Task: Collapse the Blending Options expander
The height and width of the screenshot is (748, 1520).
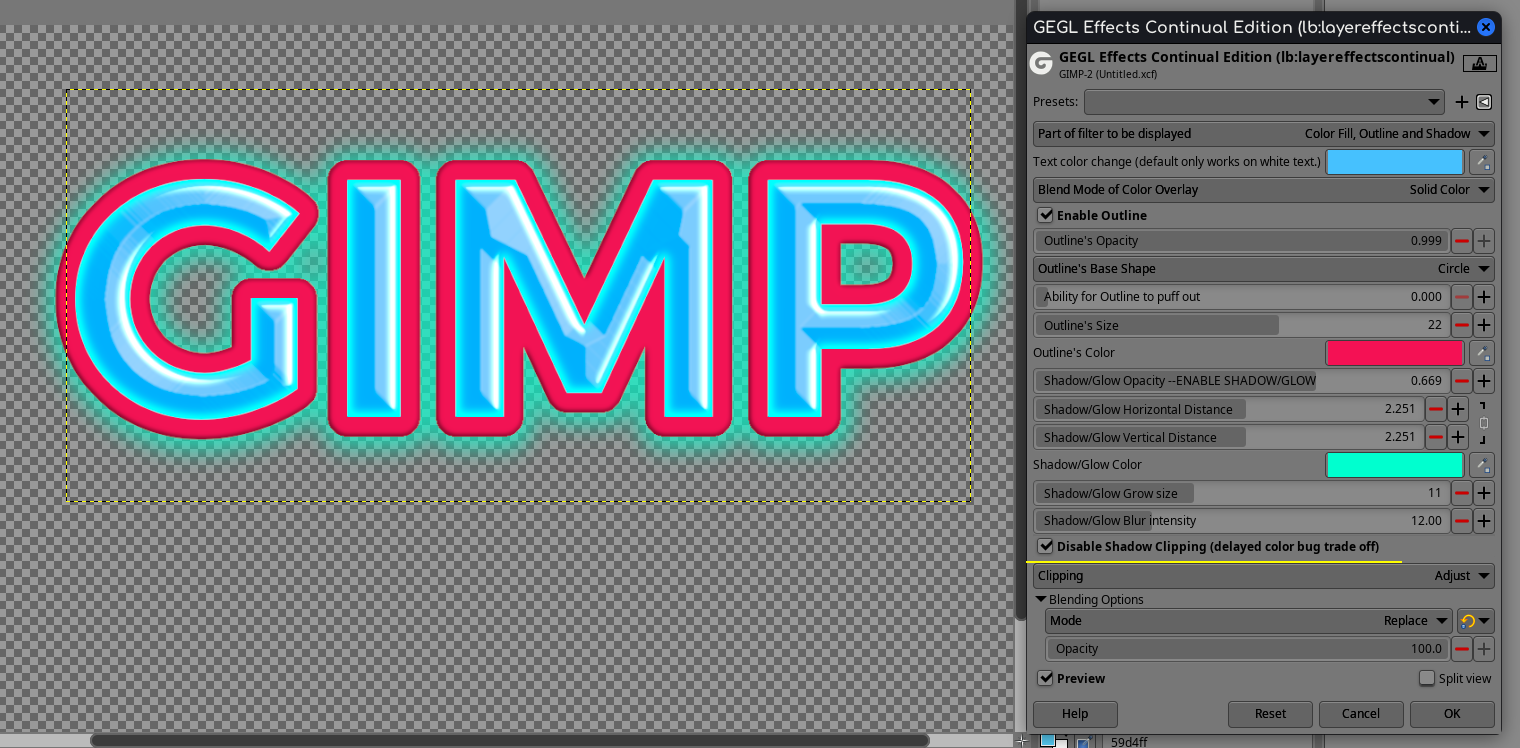Action: (1041, 600)
